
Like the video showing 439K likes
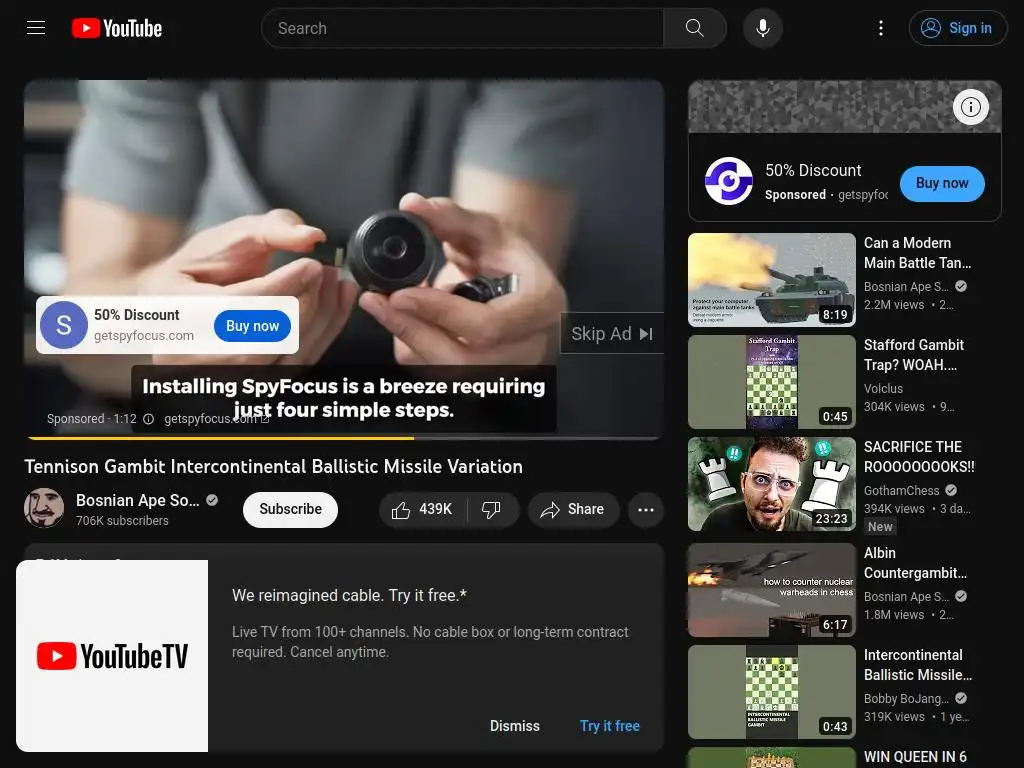(x=423, y=509)
